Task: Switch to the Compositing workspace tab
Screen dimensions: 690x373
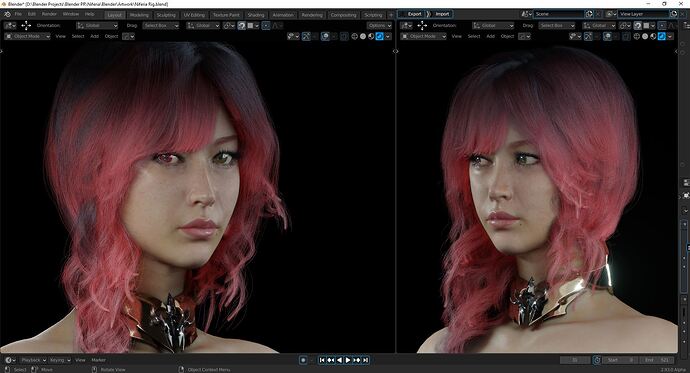Action: pyautogui.click(x=343, y=15)
